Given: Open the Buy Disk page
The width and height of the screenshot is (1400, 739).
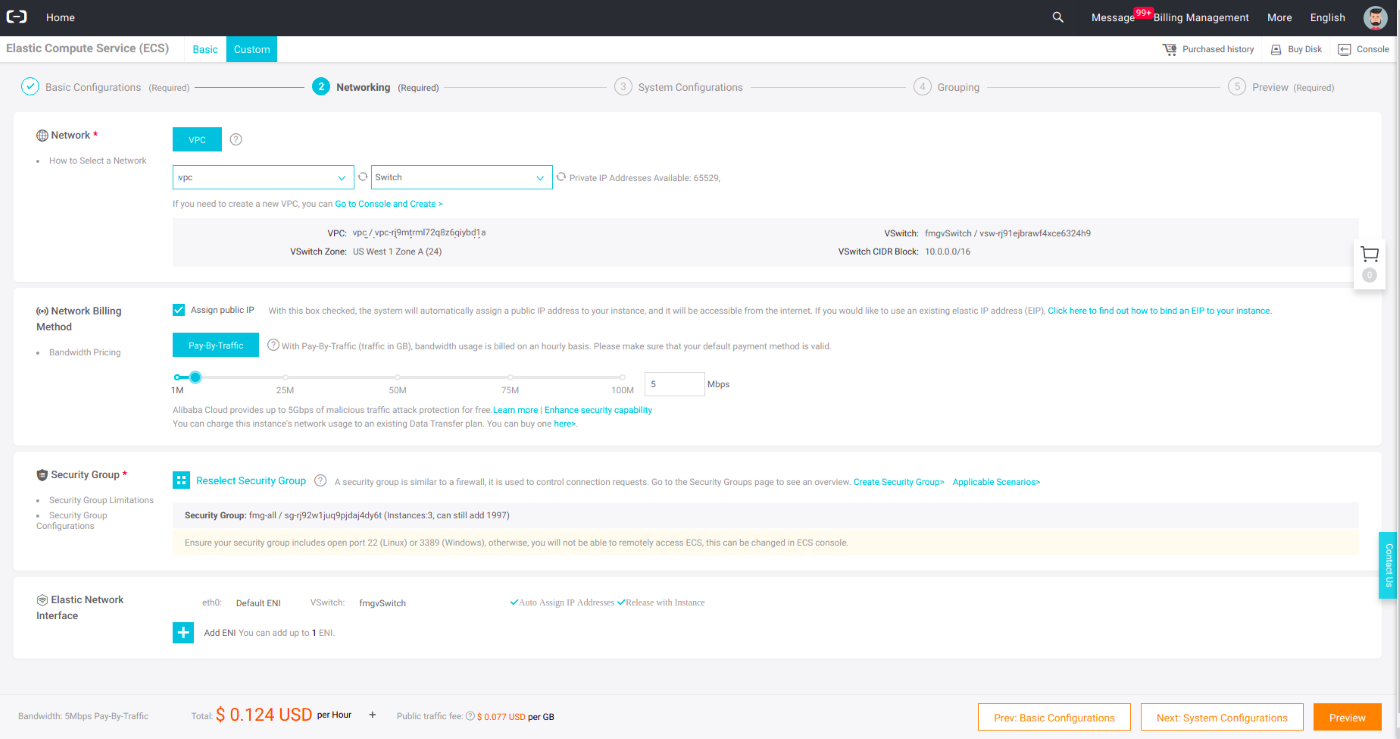Looking at the screenshot, I should tap(1295, 48).
